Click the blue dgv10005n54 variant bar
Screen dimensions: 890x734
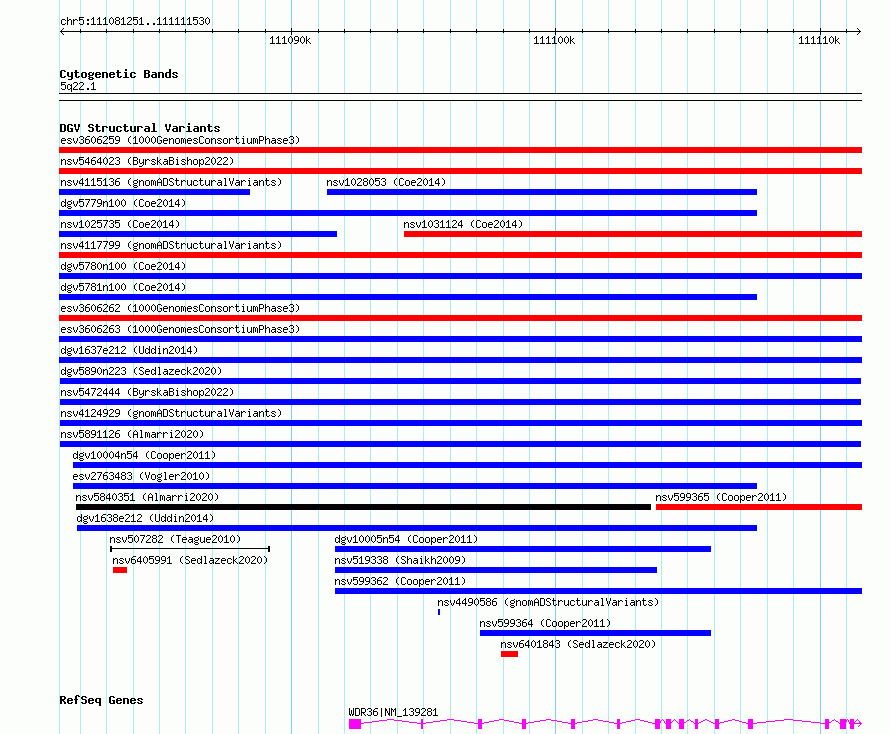(523, 549)
